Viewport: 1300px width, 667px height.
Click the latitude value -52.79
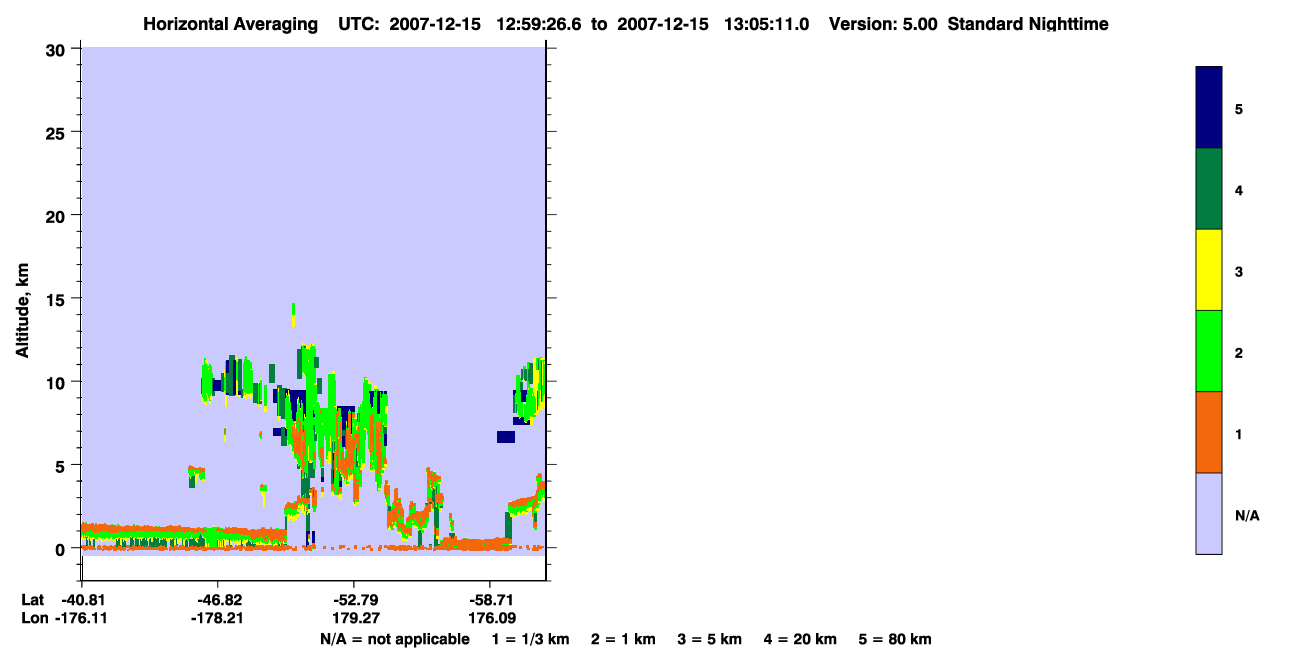[354, 600]
